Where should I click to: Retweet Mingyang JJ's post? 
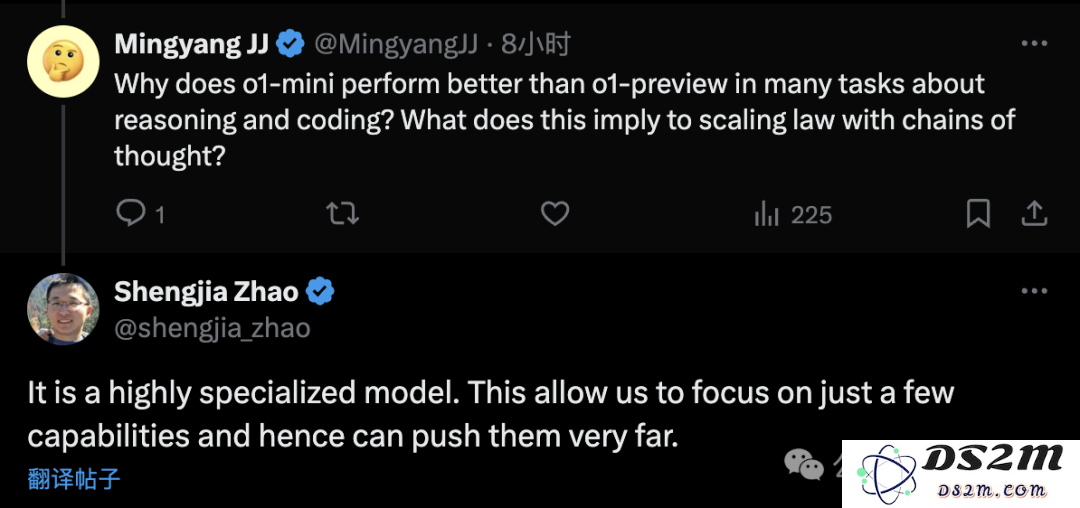342,214
